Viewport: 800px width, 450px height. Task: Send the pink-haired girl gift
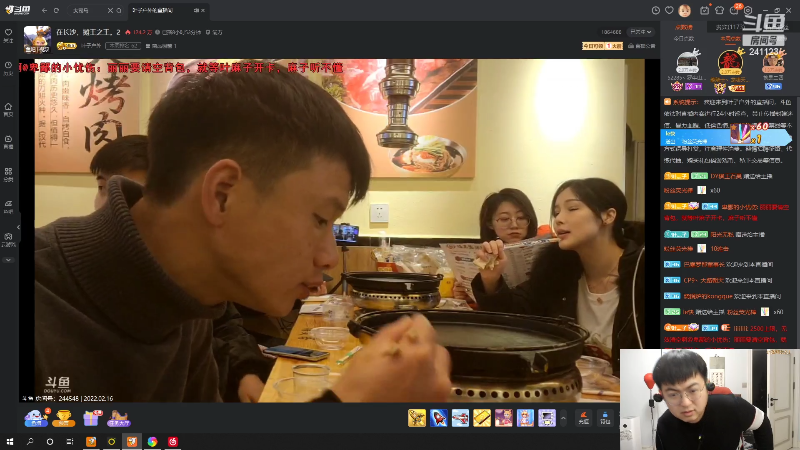point(504,418)
